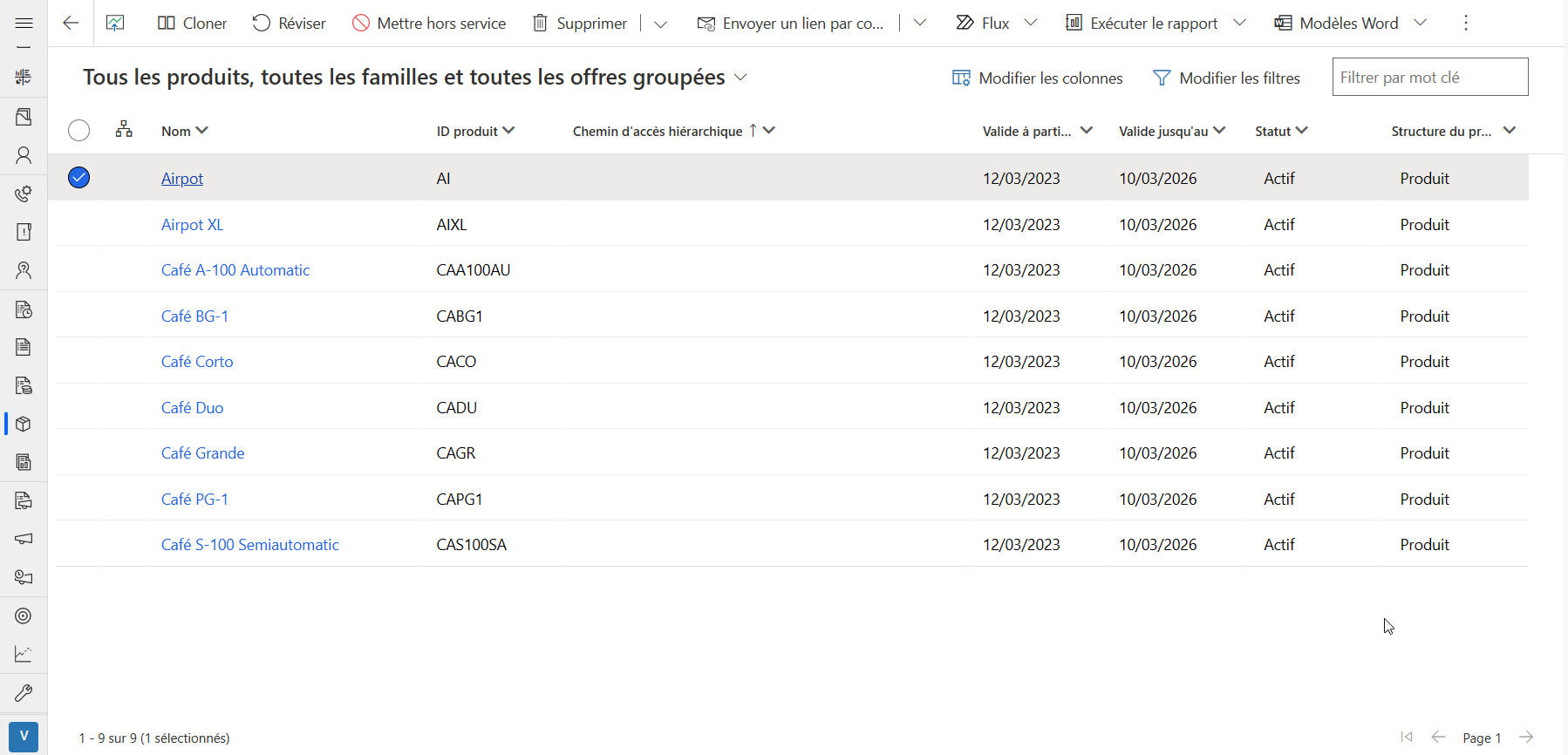Click the 10/03/2026 date in the Café Grande row
Screen dimensions: 1568x755
1158,453
